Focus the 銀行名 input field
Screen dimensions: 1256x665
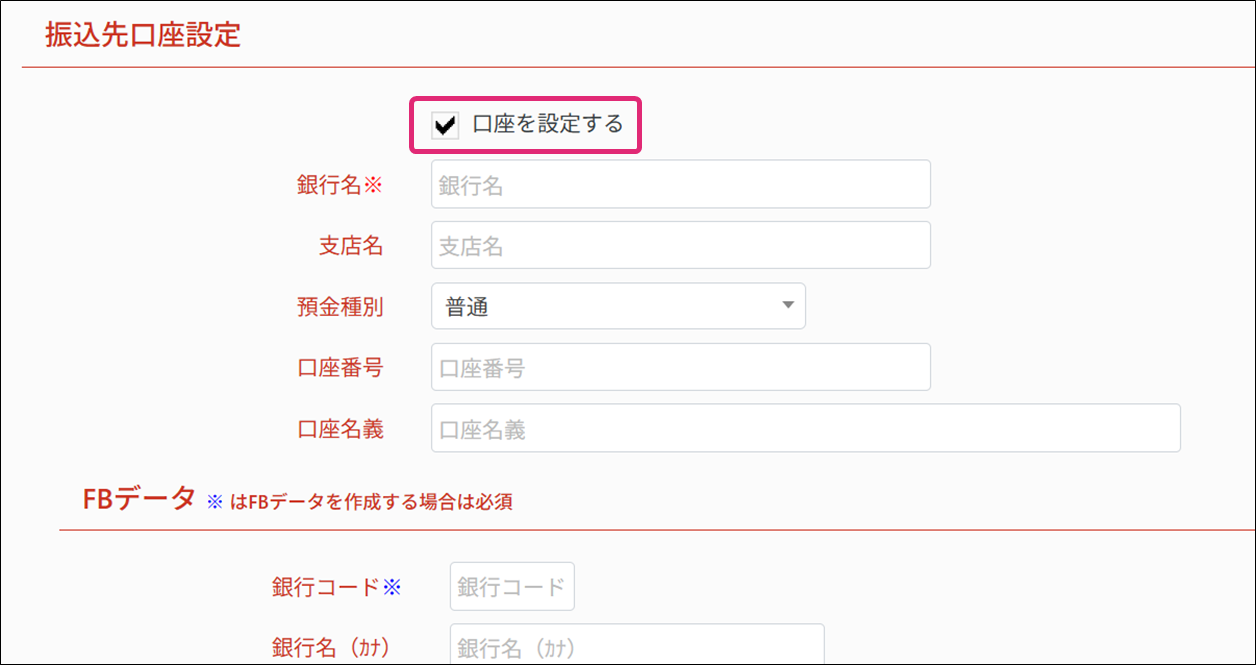click(680, 185)
